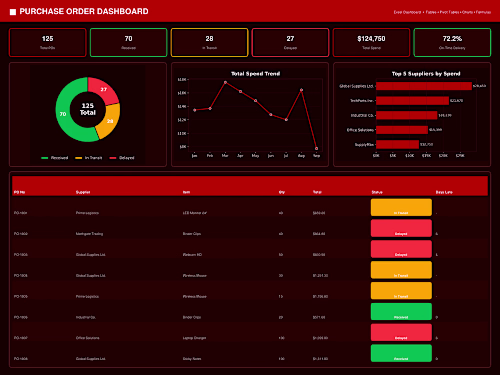Image resolution: width=500 pixels, height=375 pixels.
Task: Click the LCD Monitor 24" item cell
Action: [x=195, y=213]
